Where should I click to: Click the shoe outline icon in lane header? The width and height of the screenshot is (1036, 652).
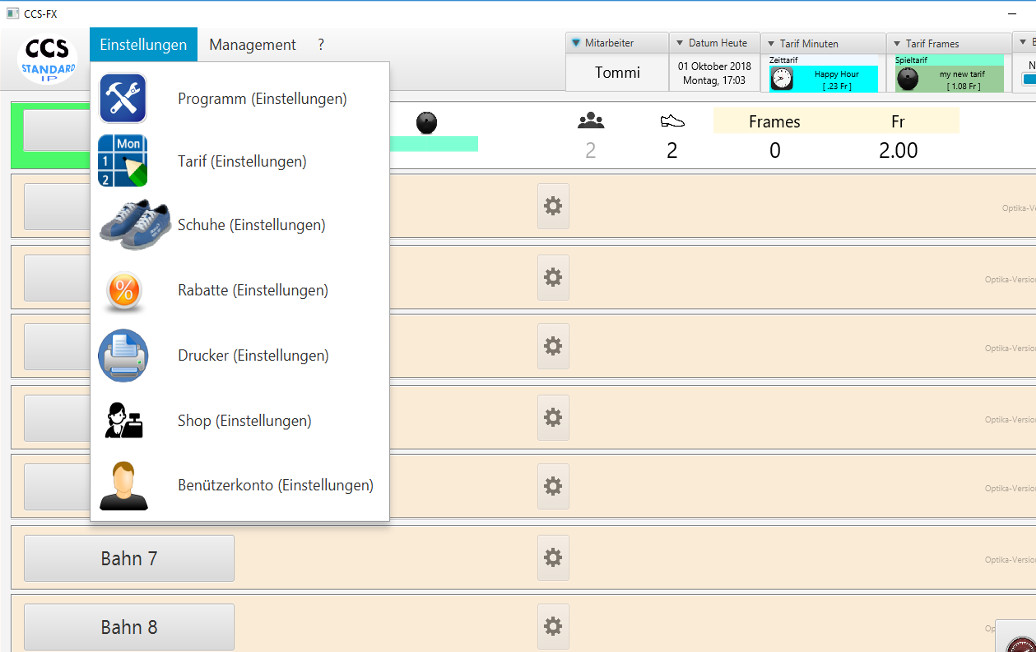click(672, 121)
